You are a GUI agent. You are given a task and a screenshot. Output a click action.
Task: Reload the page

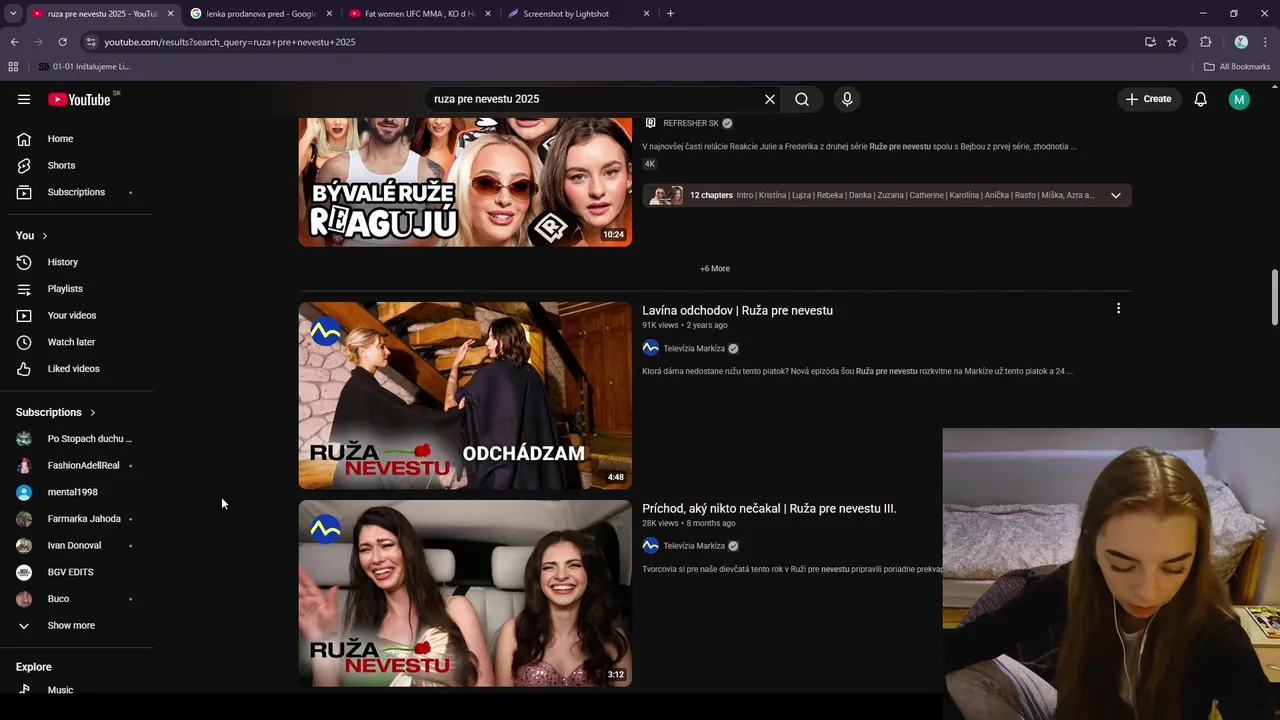(x=62, y=42)
